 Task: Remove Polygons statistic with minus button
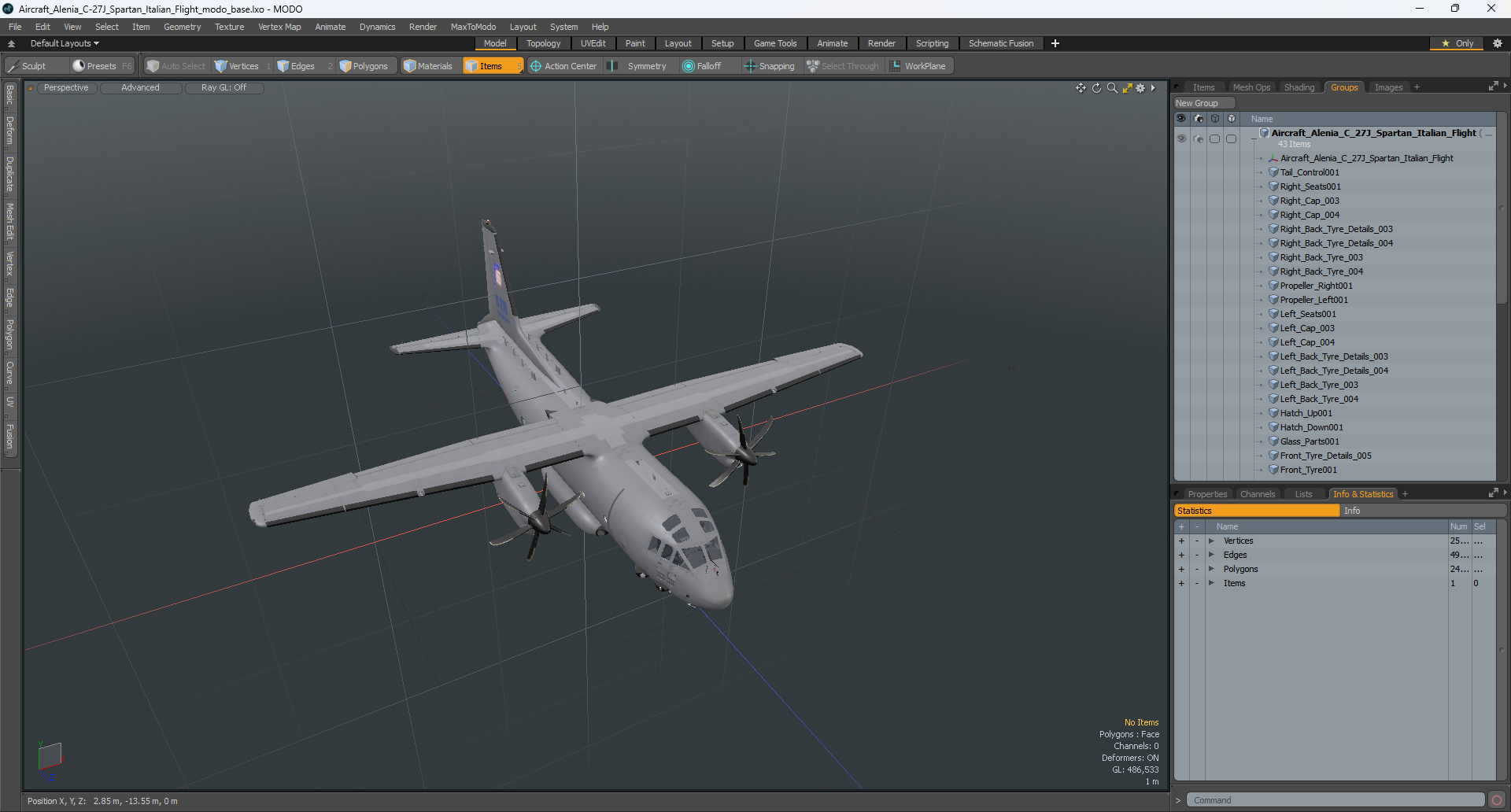point(1197,569)
